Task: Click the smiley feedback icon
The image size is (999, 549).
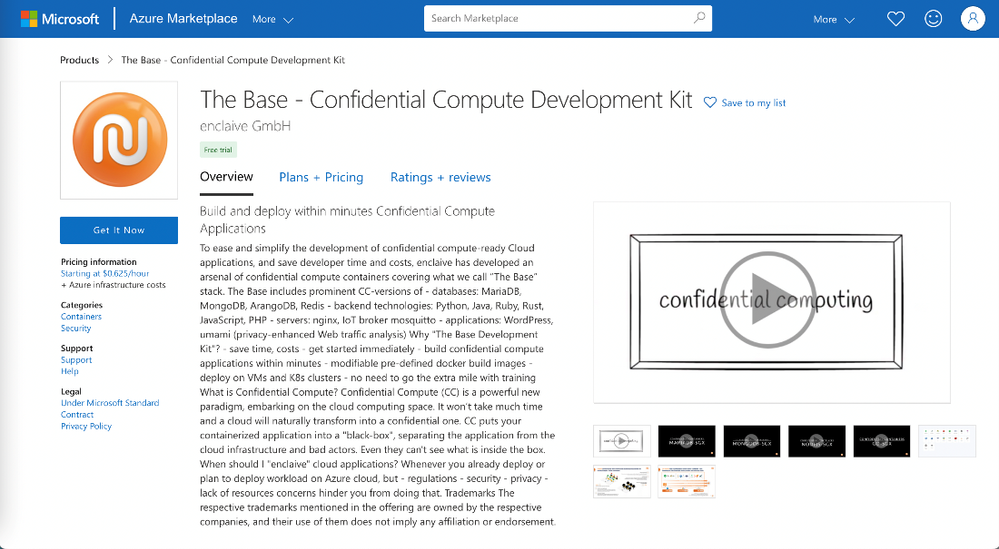Action: pos(933,18)
